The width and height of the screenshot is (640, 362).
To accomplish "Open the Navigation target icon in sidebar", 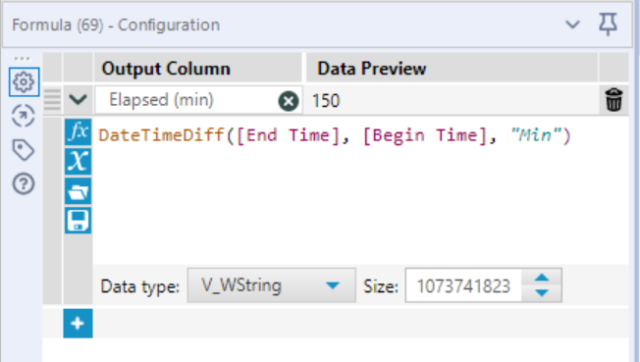I will [x=23, y=116].
